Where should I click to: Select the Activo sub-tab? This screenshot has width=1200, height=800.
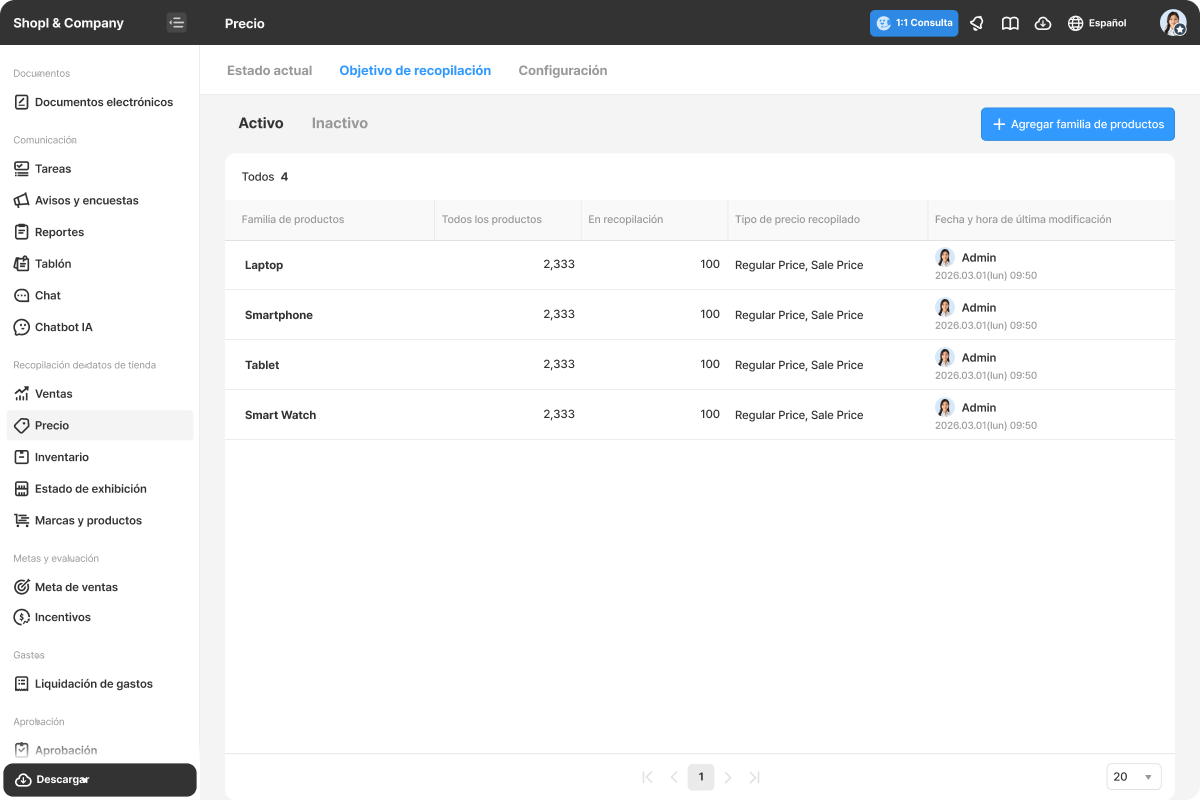(261, 123)
